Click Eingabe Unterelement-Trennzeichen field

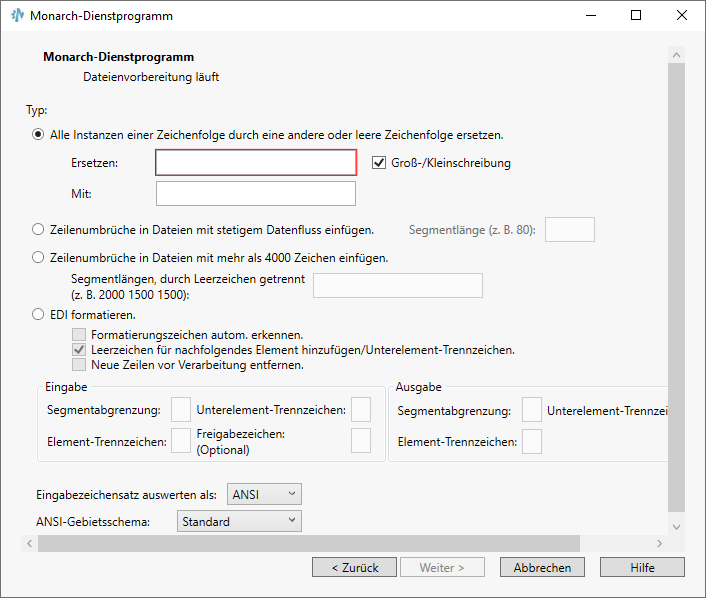pyautogui.click(x=361, y=409)
